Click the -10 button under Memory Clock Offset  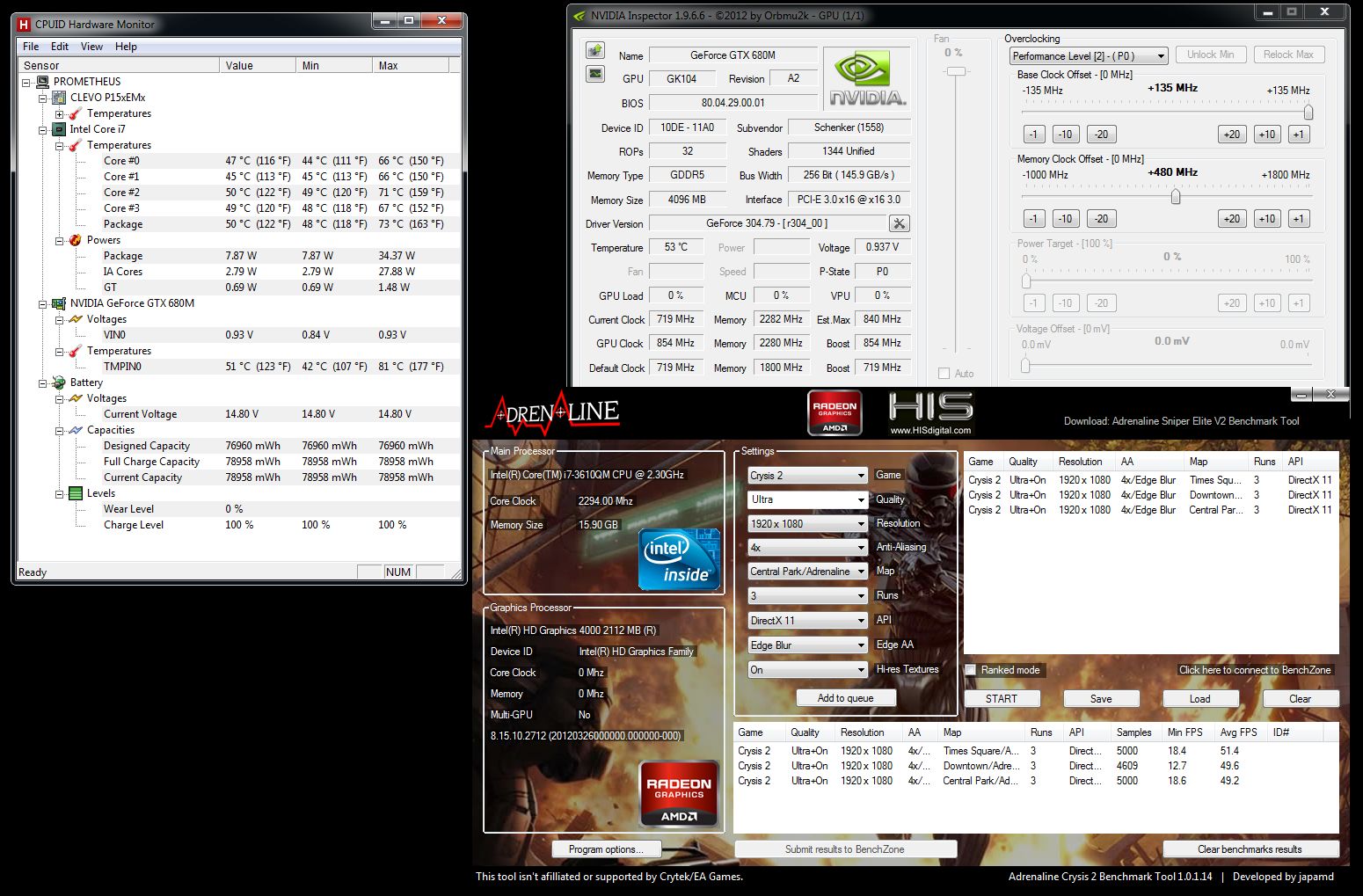coord(1066,219)
